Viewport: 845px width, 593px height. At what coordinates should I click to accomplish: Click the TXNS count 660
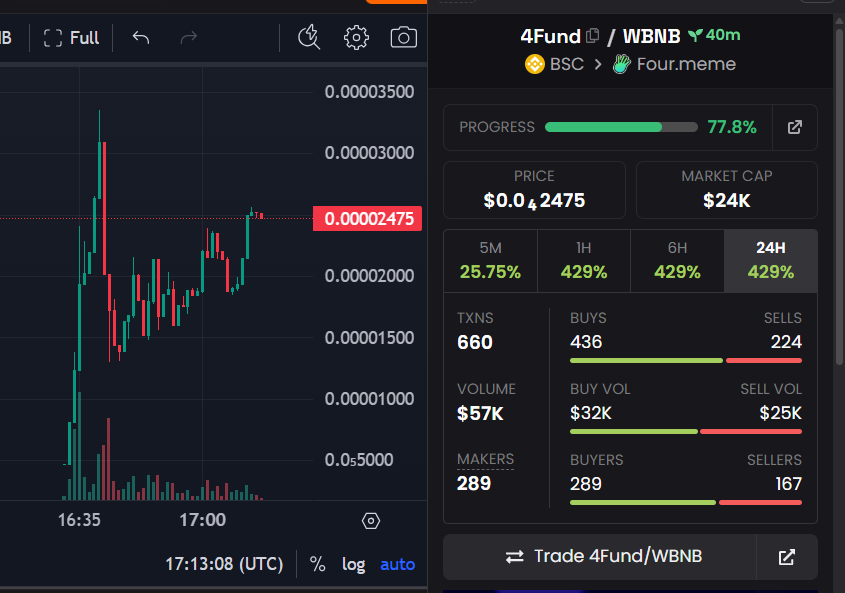pyautogui.click(x=475, y=342)
